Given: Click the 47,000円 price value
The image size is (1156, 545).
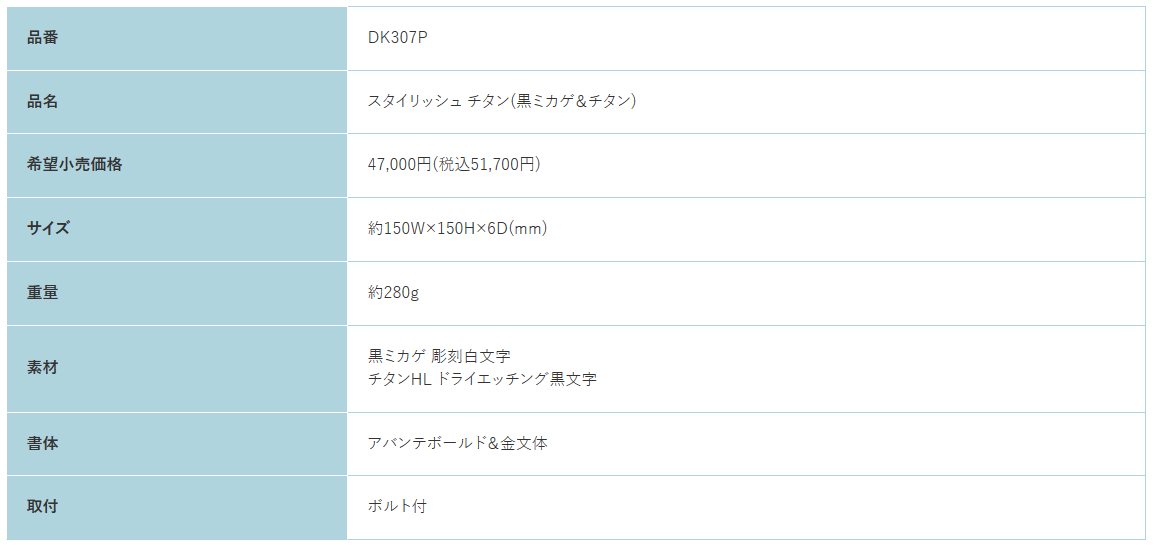Looking at the screenshot, I should pos(399,164).
